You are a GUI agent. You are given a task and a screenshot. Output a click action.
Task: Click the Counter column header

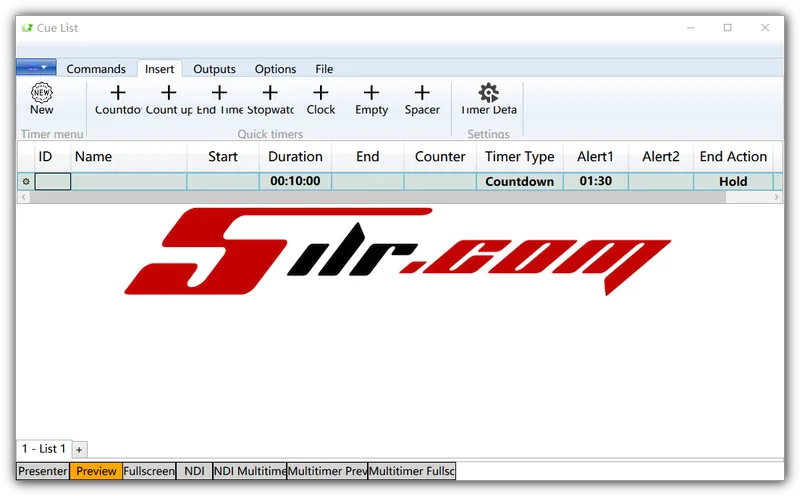[x=440, y=157]
